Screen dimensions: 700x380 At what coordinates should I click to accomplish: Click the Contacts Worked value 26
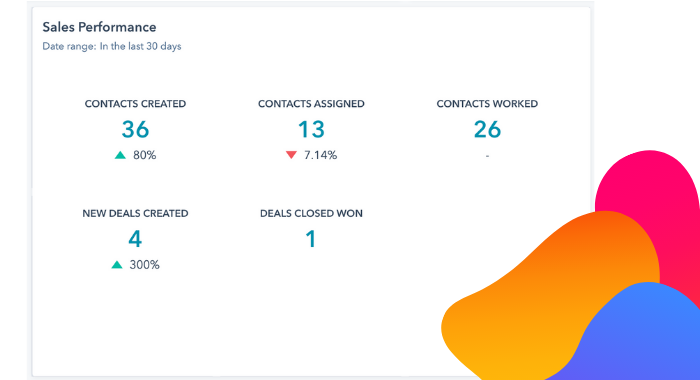click(487, 129)
